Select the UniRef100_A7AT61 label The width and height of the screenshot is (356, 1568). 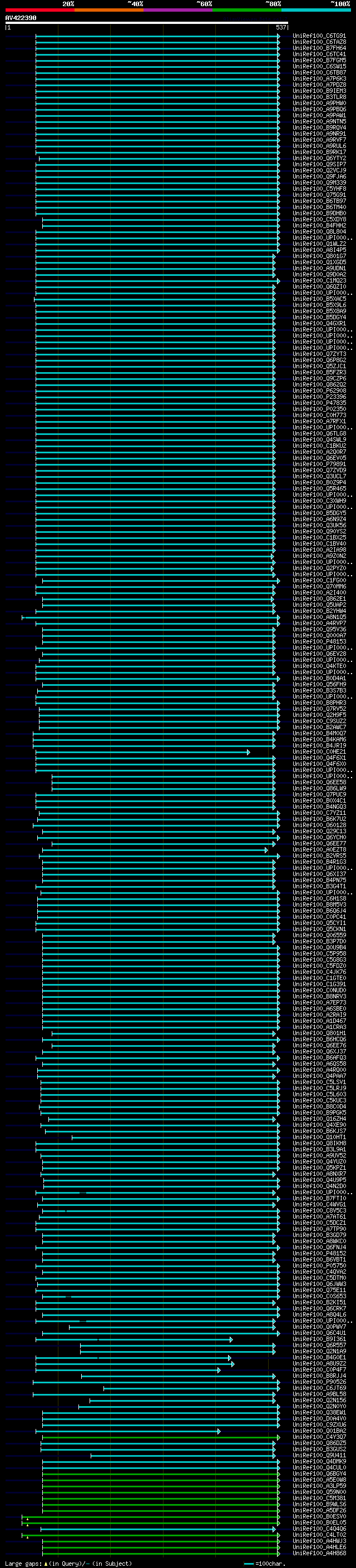[319, 1217]
